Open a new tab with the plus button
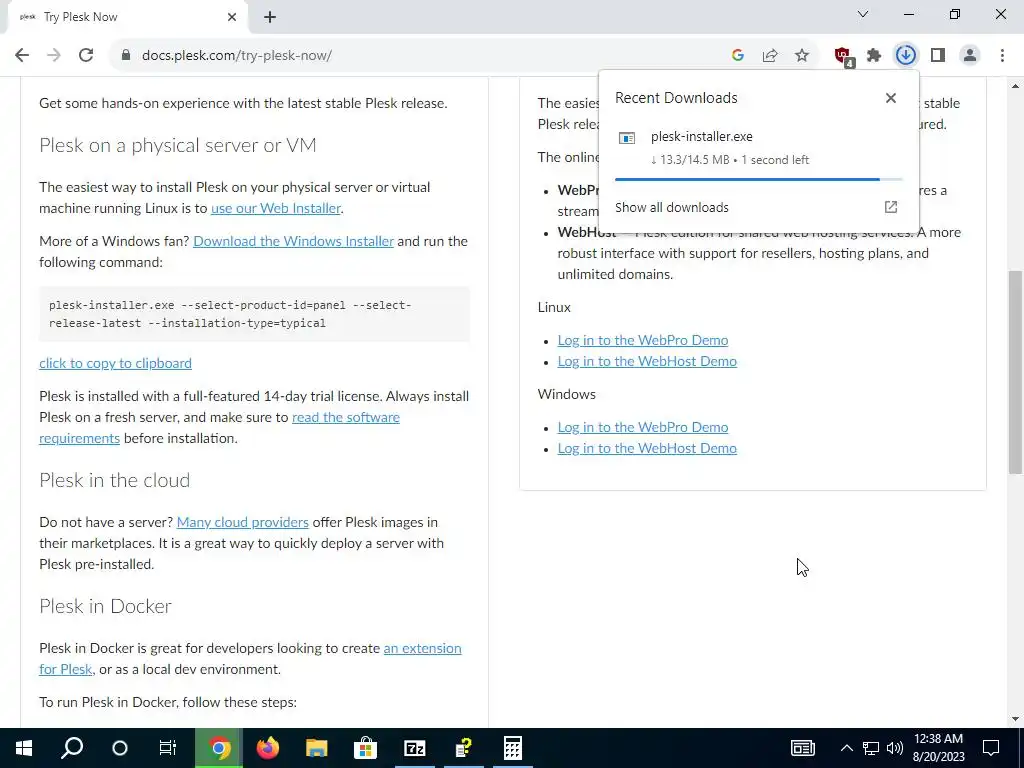Image resolution: width=1024 pixels, height=768 pixels. coord(270,18)
